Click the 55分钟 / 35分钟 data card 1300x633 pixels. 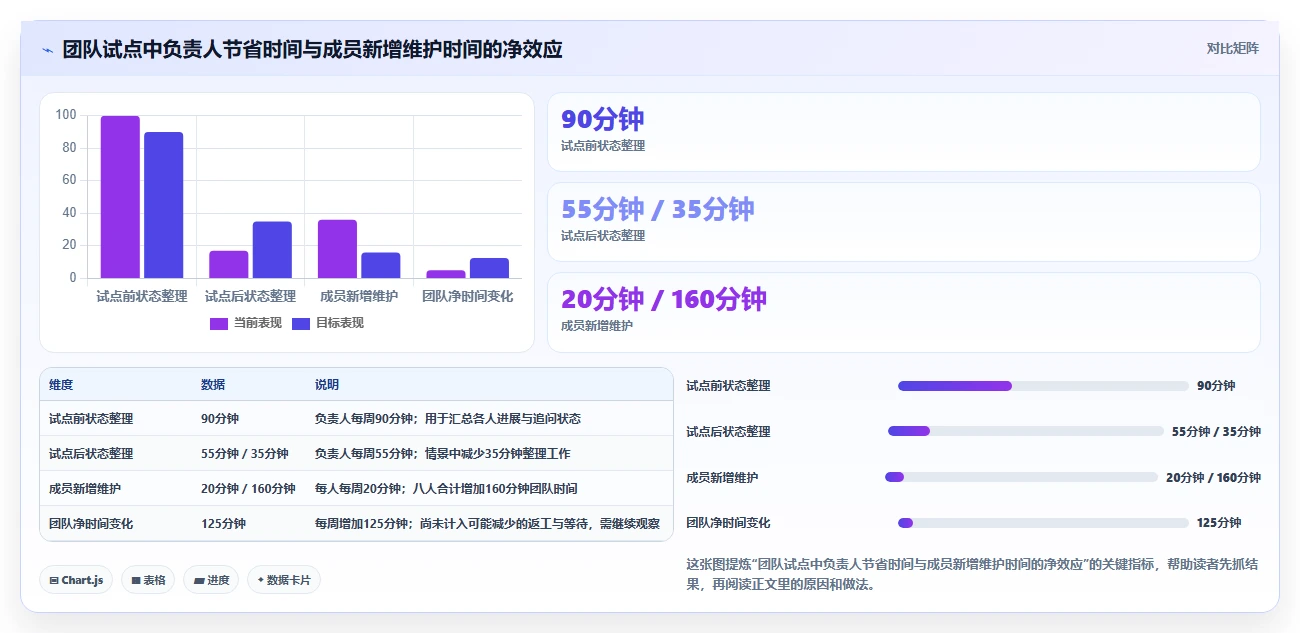[x=904, y=222]
